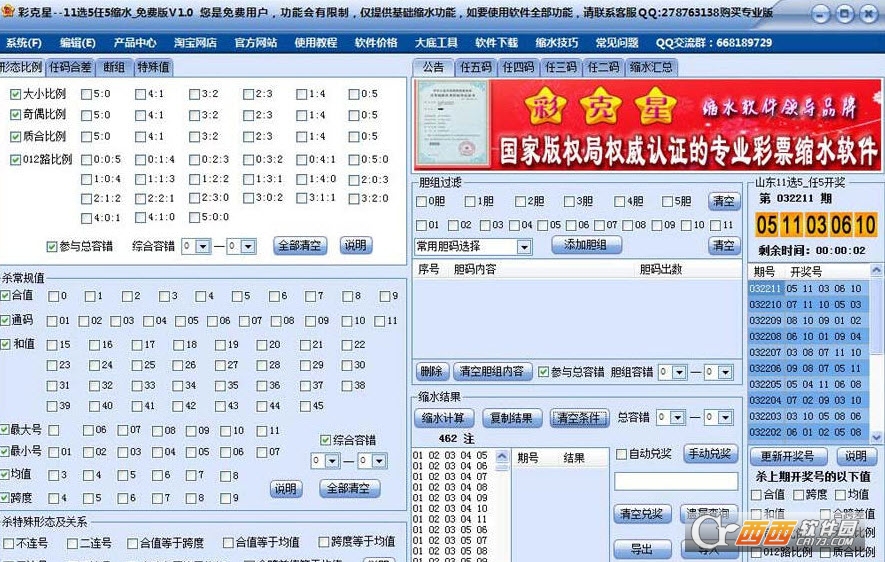Open the 系统(F) menu
This screenshot has height=562, width=885.
(x=24, y=42)
